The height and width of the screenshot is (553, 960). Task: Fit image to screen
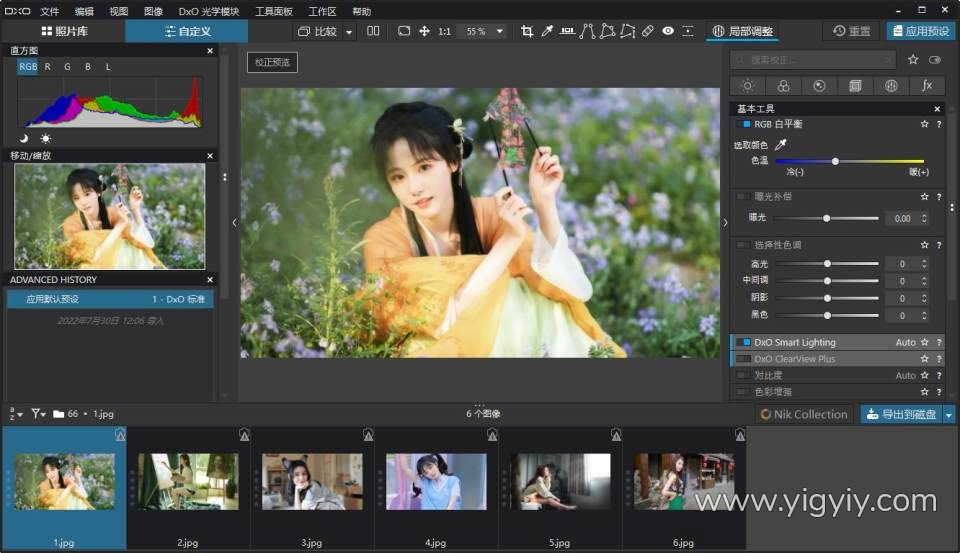click(x=404, y=31)
